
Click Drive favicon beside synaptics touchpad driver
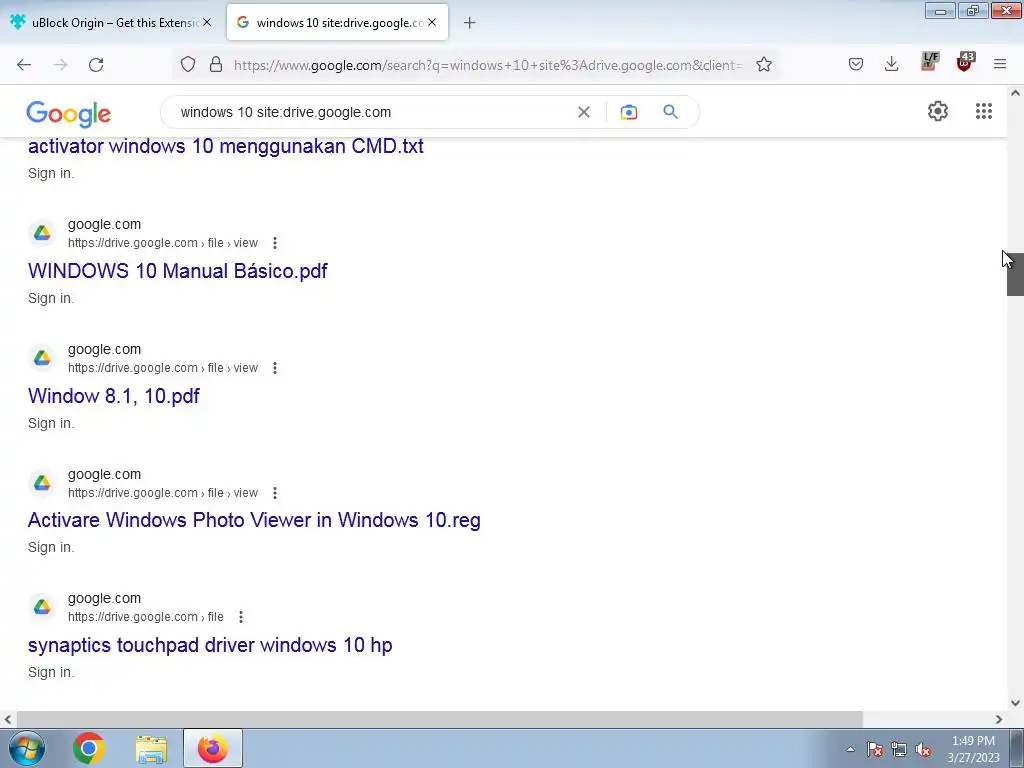[x=42, y=607]
